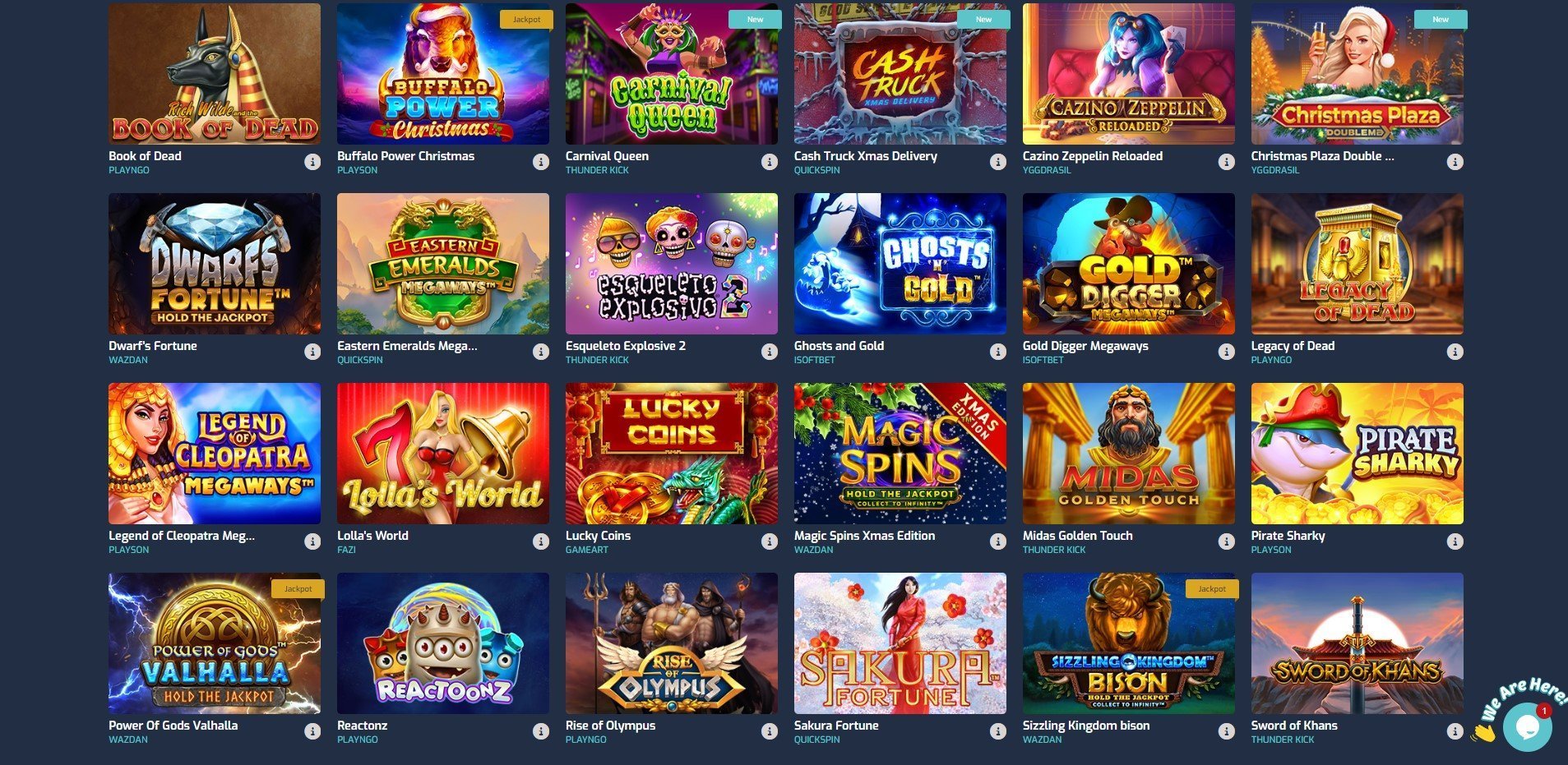Open info icon for Book of Dead
This screenshot has height=765, width=1568.
(x=312, y=162)
